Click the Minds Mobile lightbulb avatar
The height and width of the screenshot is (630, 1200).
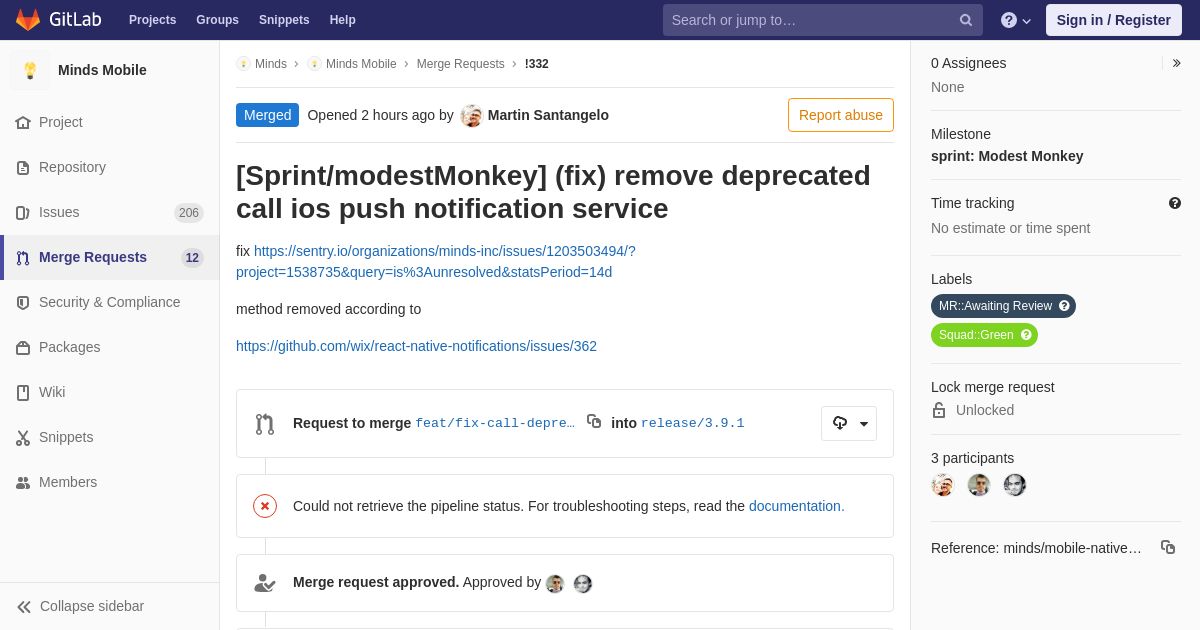(x=30, y=70)
